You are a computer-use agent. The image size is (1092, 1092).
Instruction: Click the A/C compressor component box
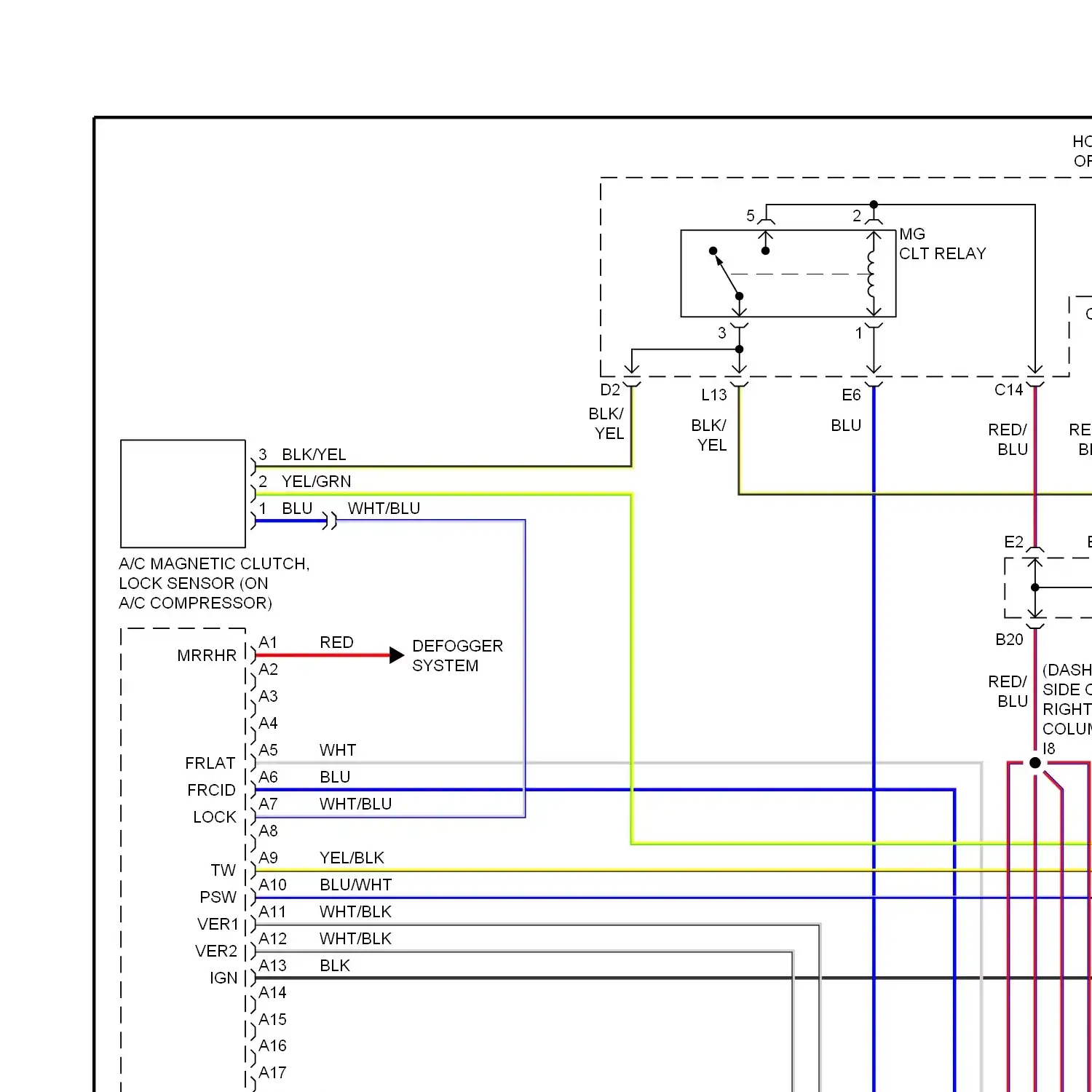(x=183, y=494)
